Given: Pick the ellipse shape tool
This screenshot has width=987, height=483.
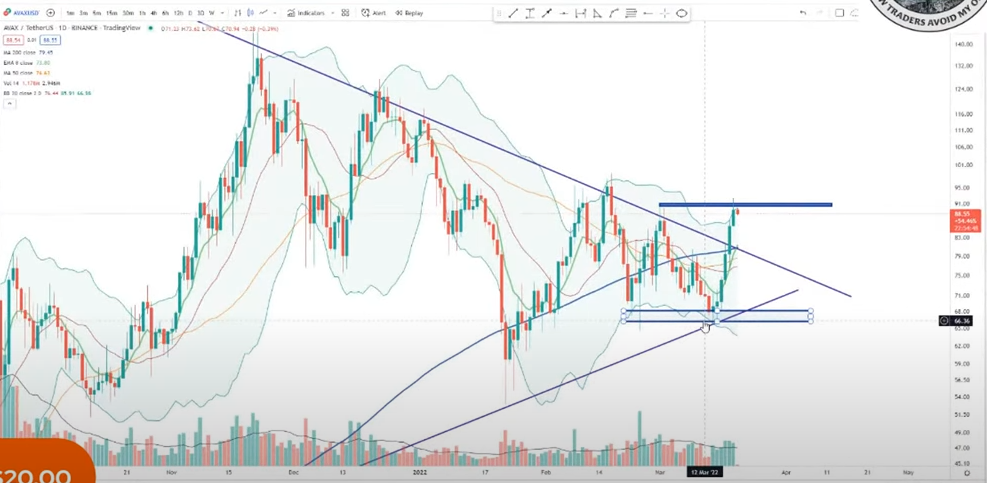Looking at the screenshot, I should [682, 13].
